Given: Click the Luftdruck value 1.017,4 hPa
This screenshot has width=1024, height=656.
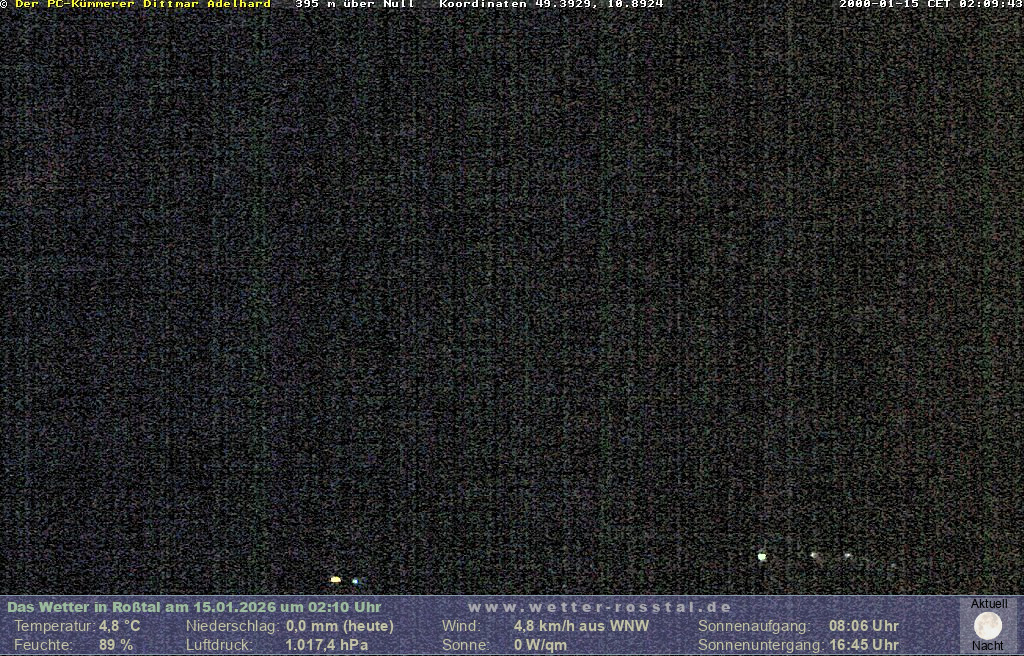Looking at the screenshot, I should pyautogui.click(x=327, y=645).
